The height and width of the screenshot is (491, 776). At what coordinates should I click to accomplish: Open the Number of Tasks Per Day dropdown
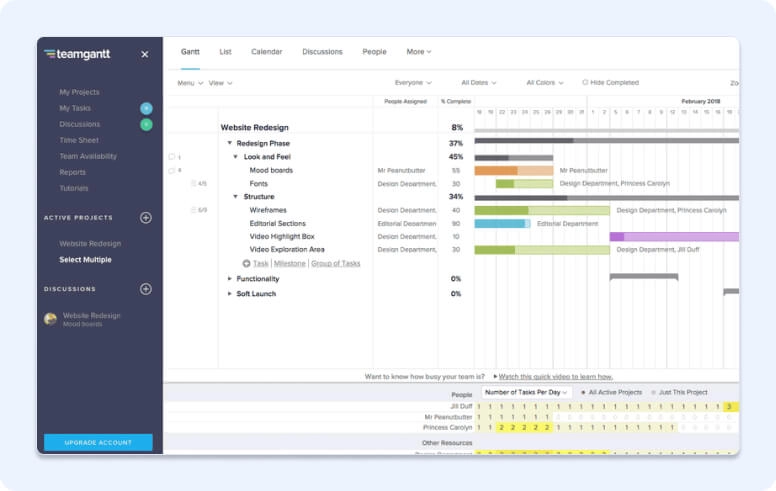click(526, 393)
